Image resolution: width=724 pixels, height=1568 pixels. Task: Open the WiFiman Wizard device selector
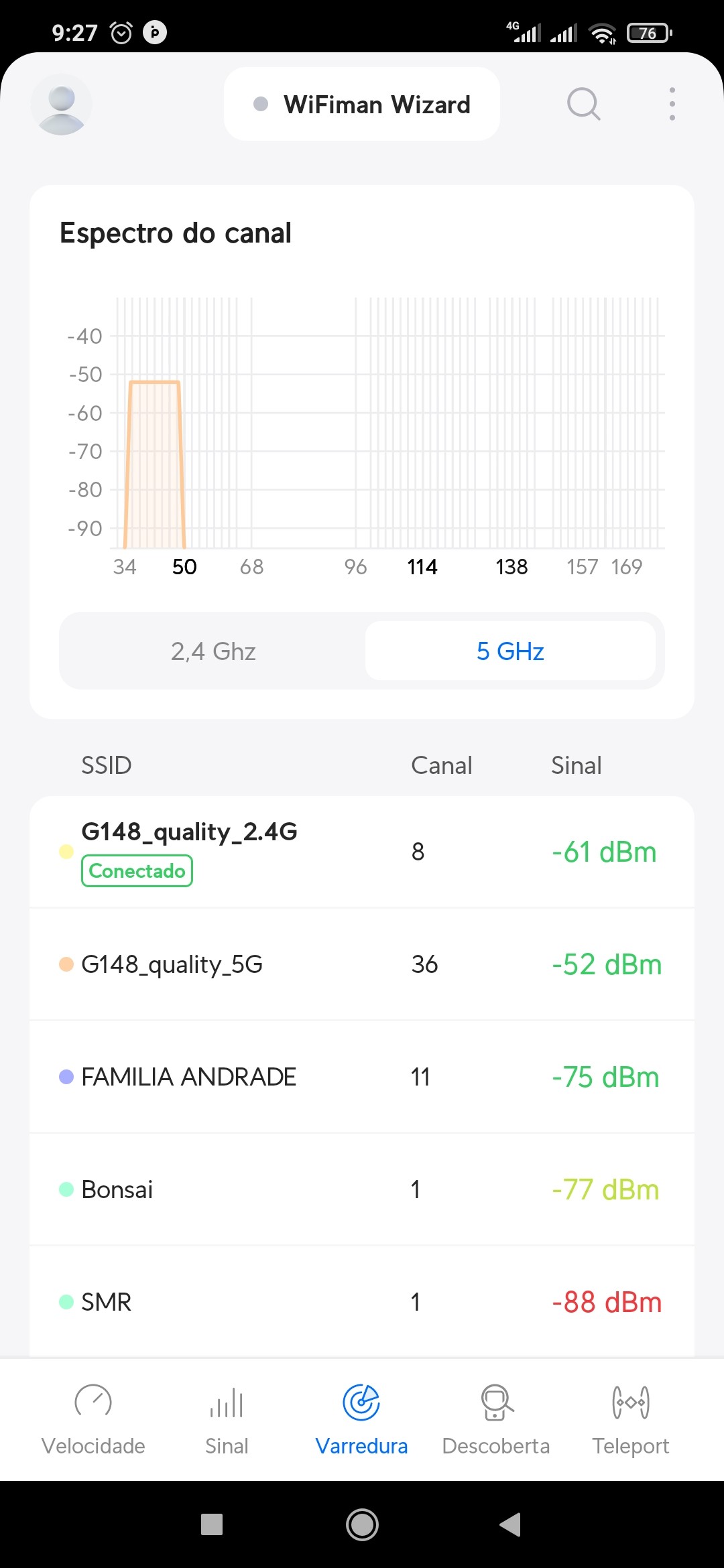(362, 105)
